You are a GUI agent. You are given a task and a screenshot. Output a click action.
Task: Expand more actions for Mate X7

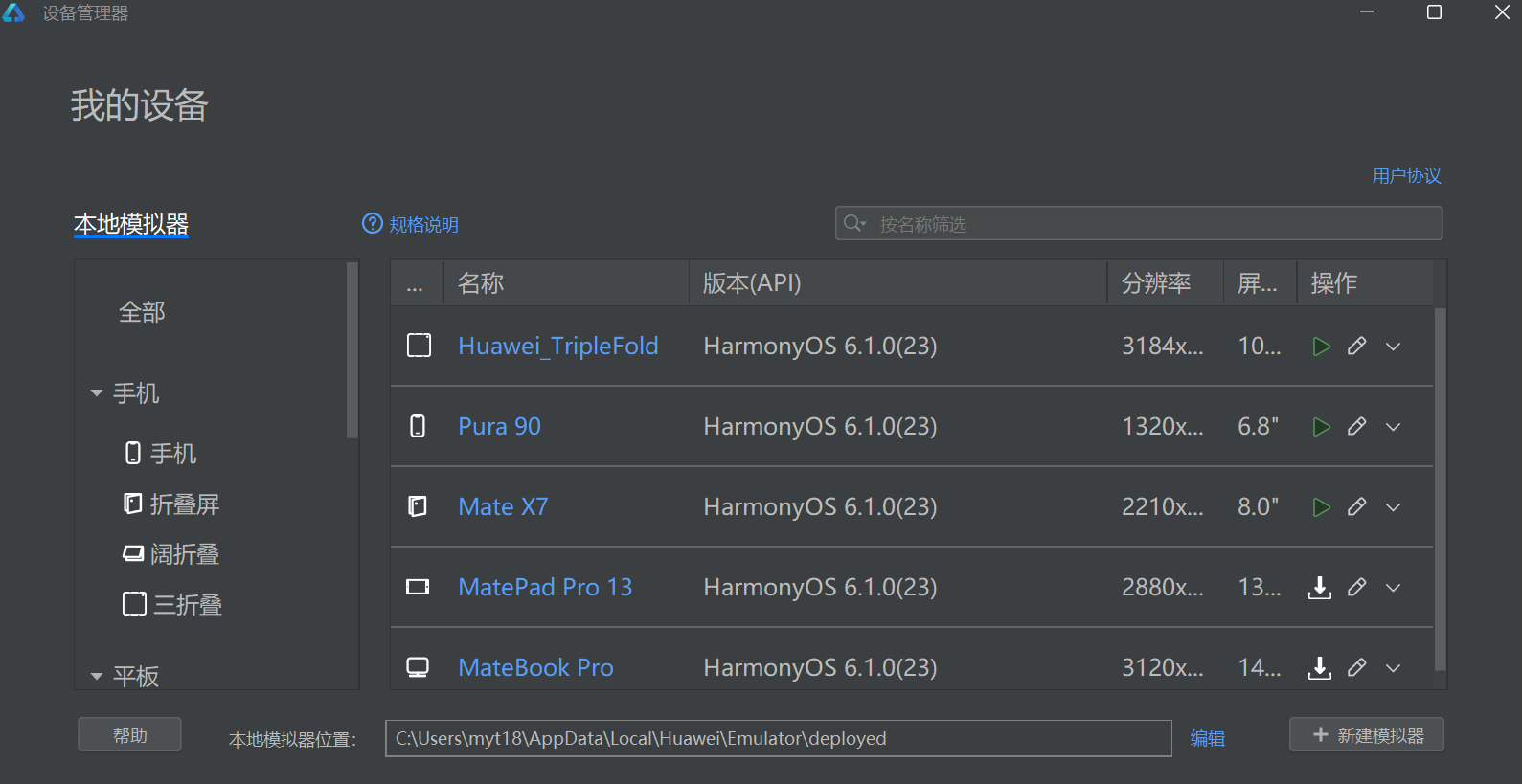click(x=1394, y=507)
